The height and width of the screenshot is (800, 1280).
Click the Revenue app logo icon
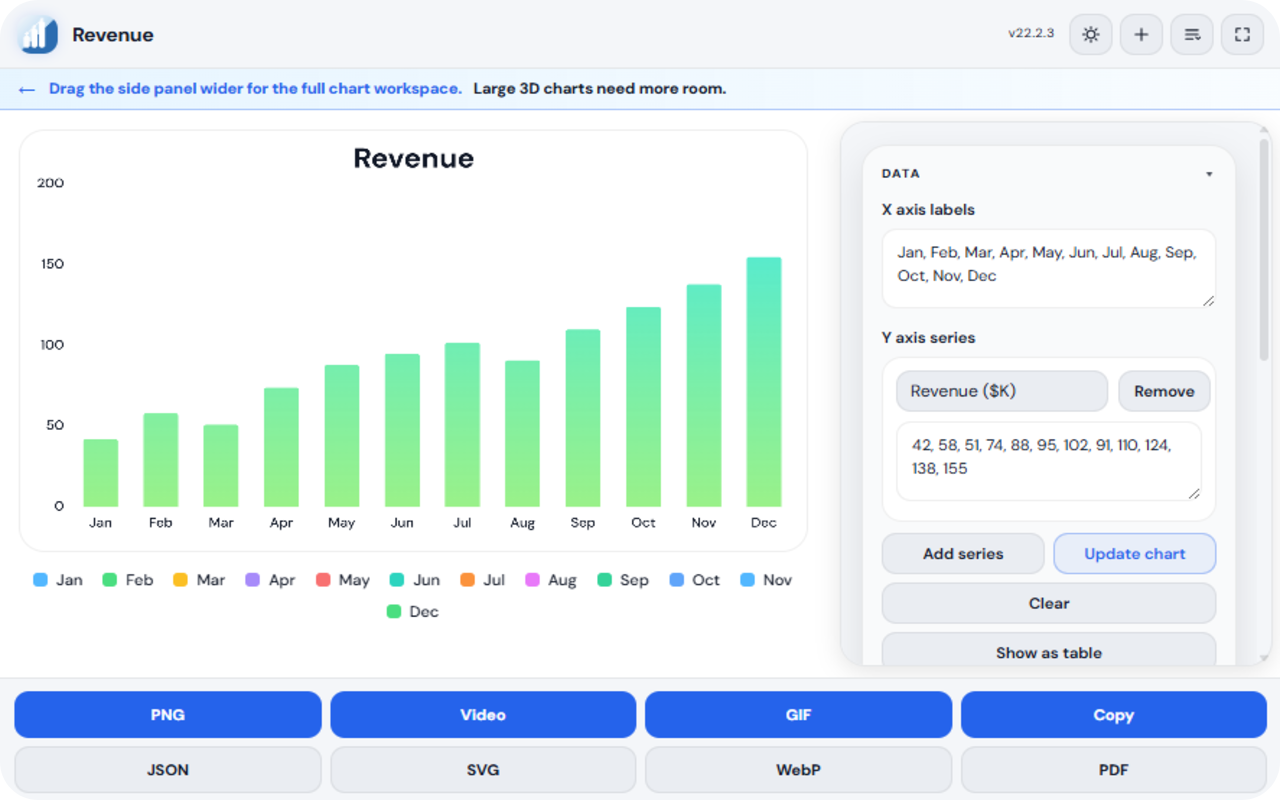39,35
